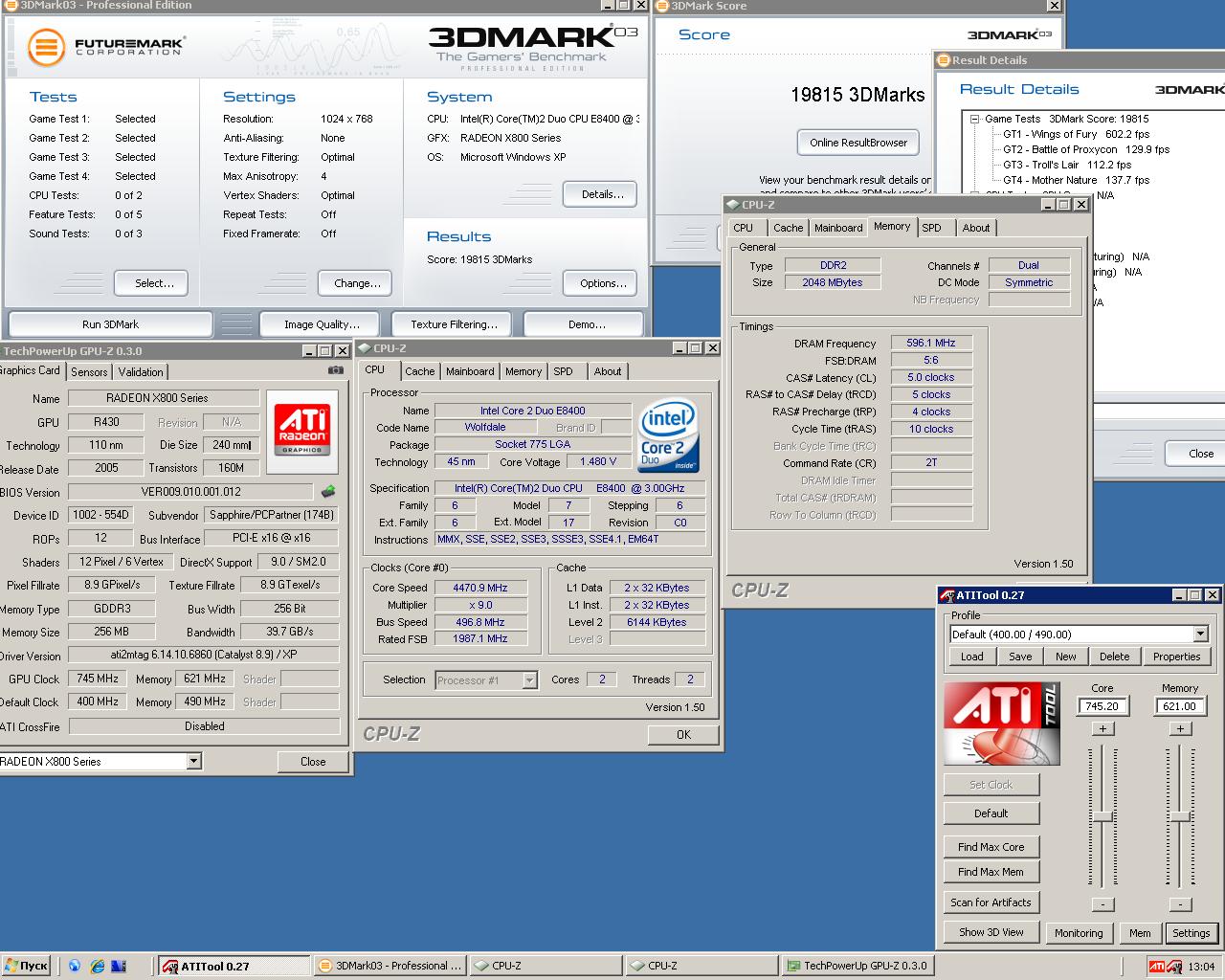1225x980 pixels.
Task: Click the Intel Core 2 Duo logo in CPU-Z
Action: point(669,434)
